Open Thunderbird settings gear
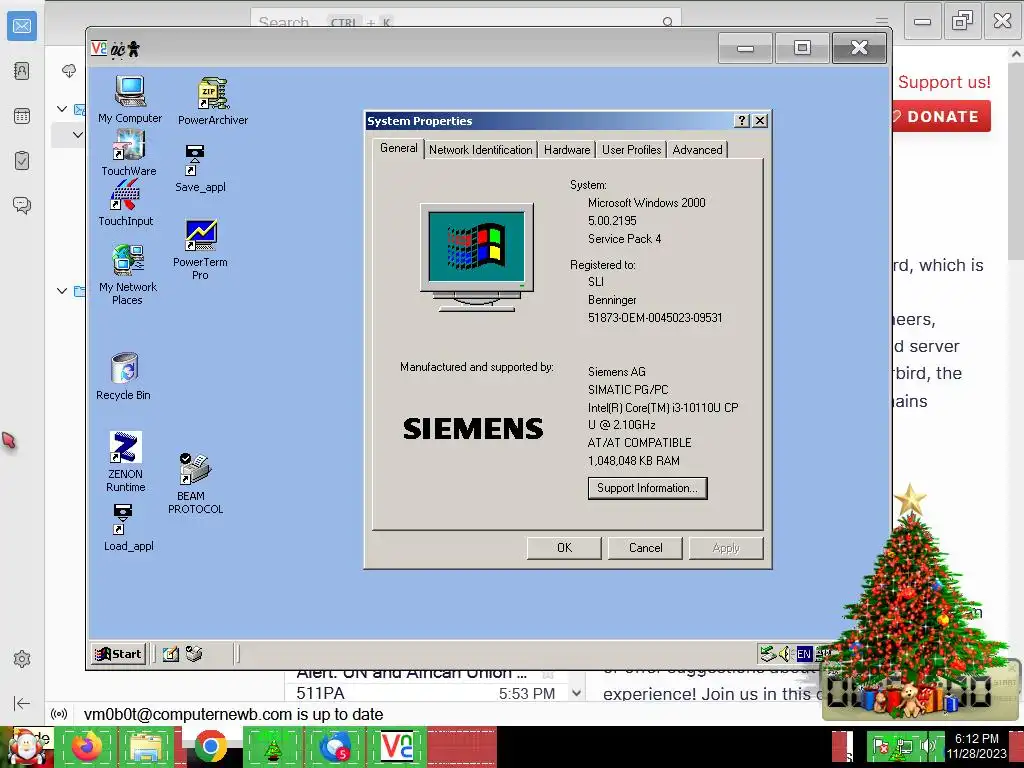This screenshot has height=768, width=1024. coord(22,659)
